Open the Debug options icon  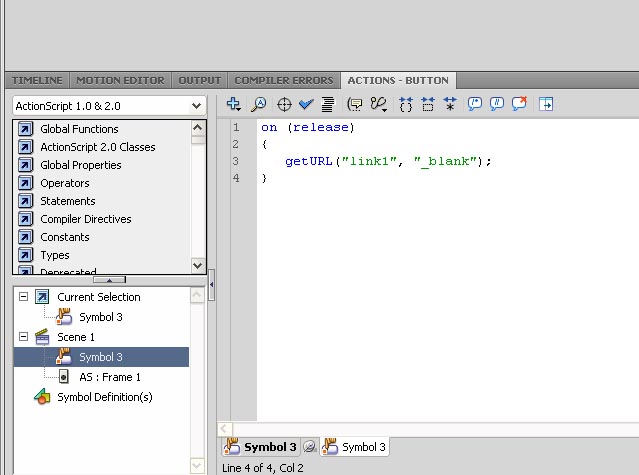click(378, 103)
